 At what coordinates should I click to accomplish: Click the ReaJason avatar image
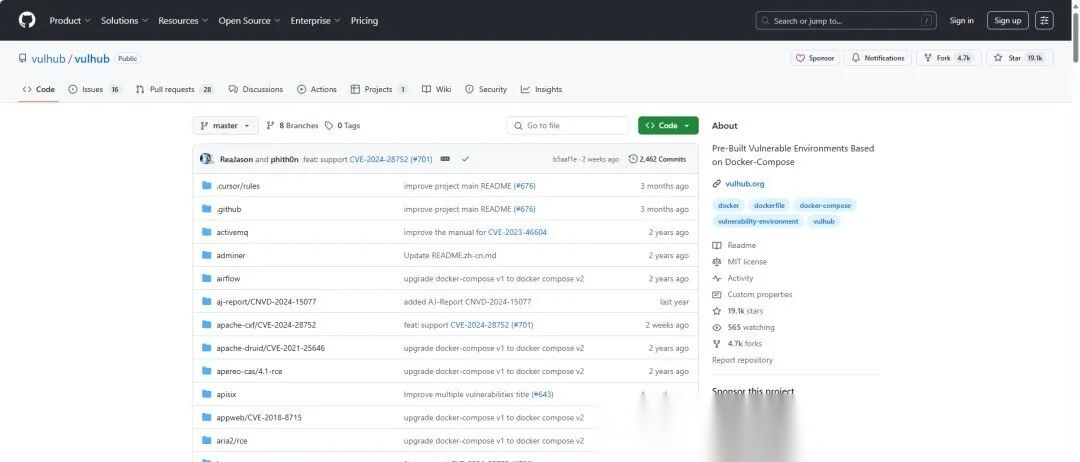(206, 159)
